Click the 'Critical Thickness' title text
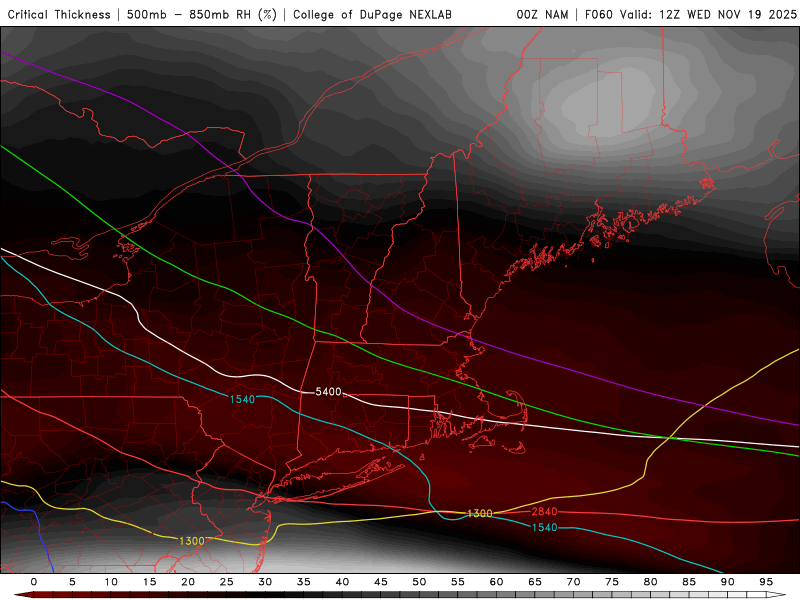 tap(59, 15)
